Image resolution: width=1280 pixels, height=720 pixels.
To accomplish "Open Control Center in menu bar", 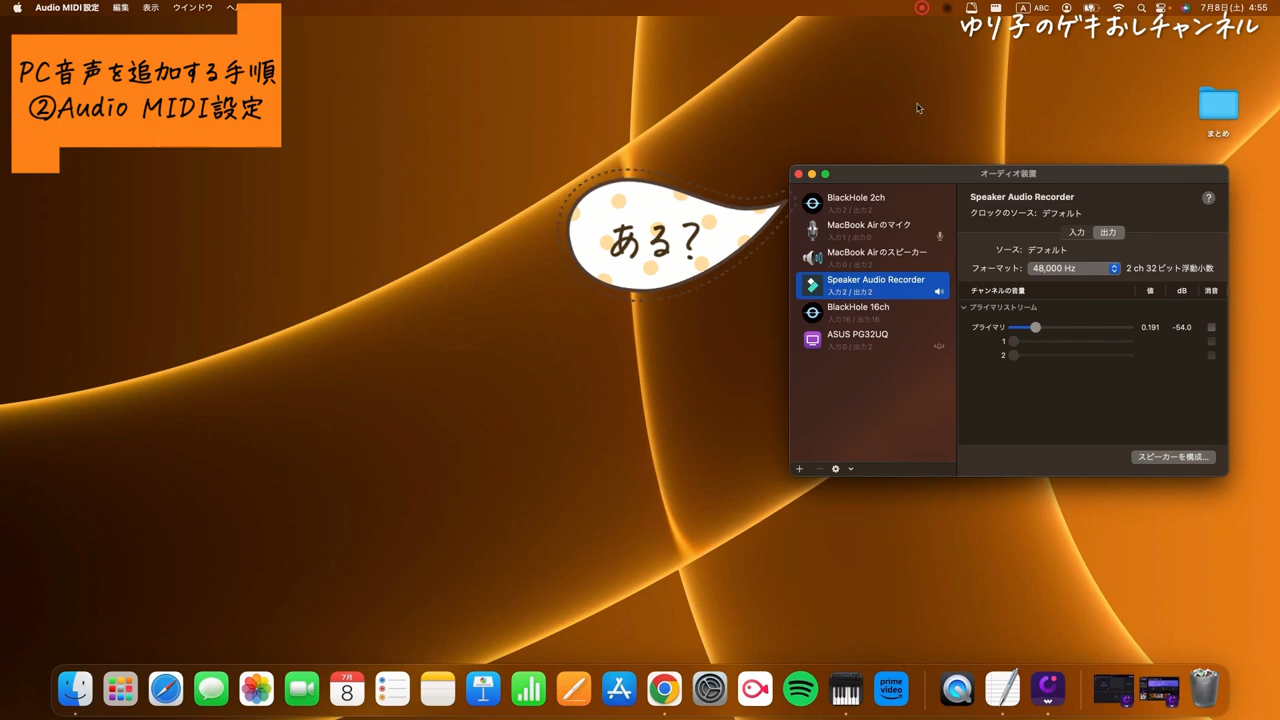I will (x=1163, y=8).
